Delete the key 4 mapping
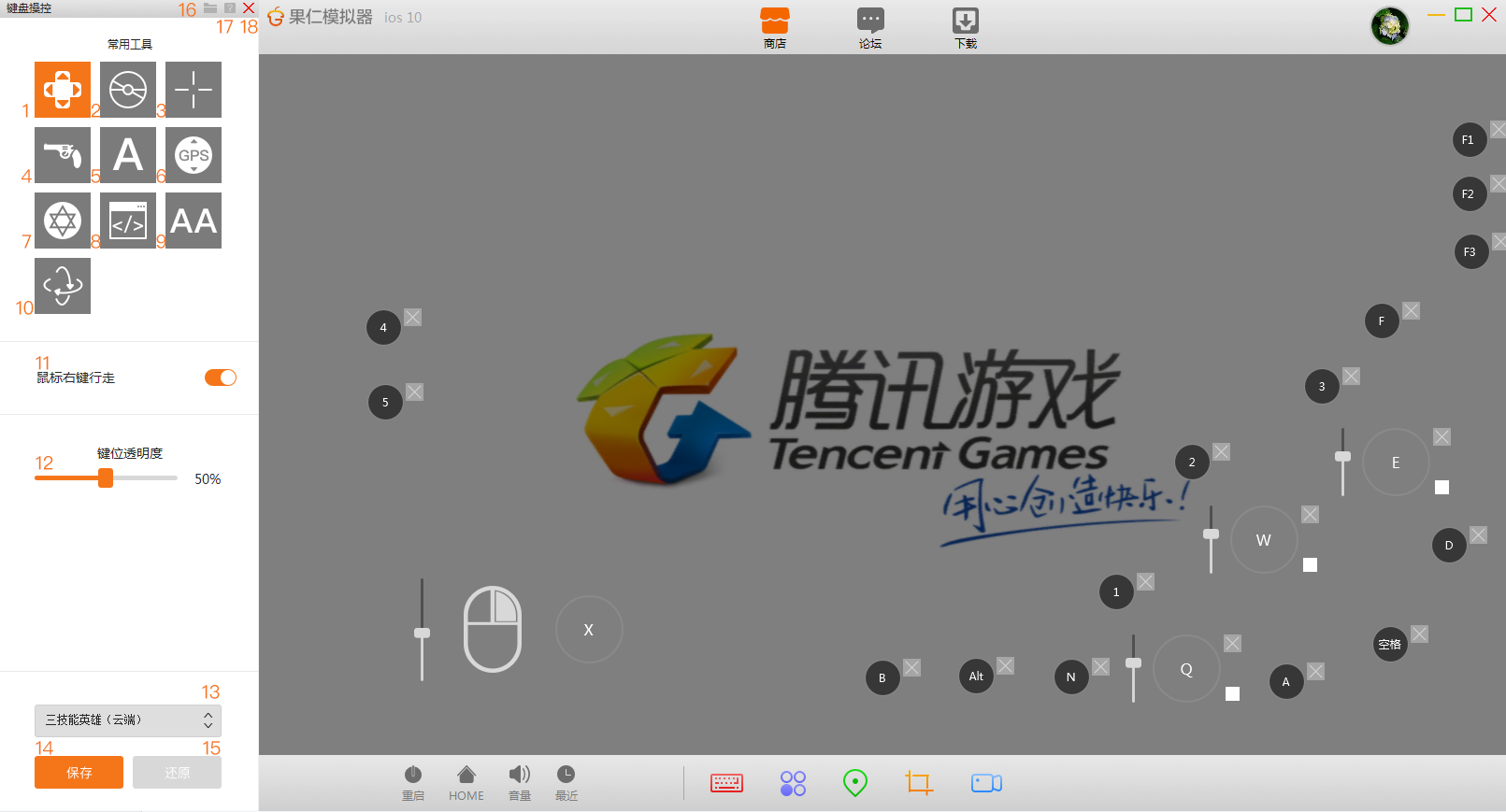The height and width of the screenshot is (812, 1506). tap(412, 318)
